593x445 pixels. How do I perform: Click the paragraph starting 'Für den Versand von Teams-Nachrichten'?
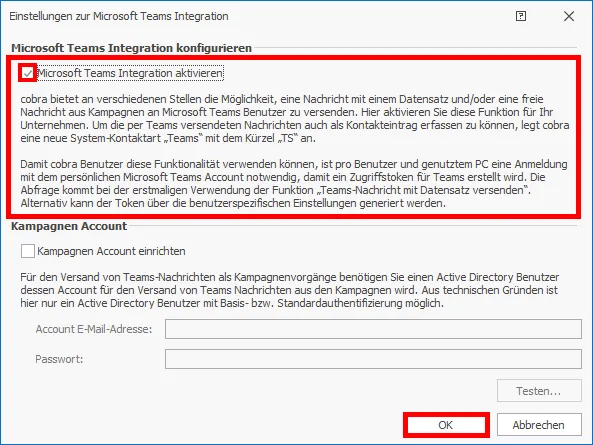pyautogui.click(x=290, y=290)
